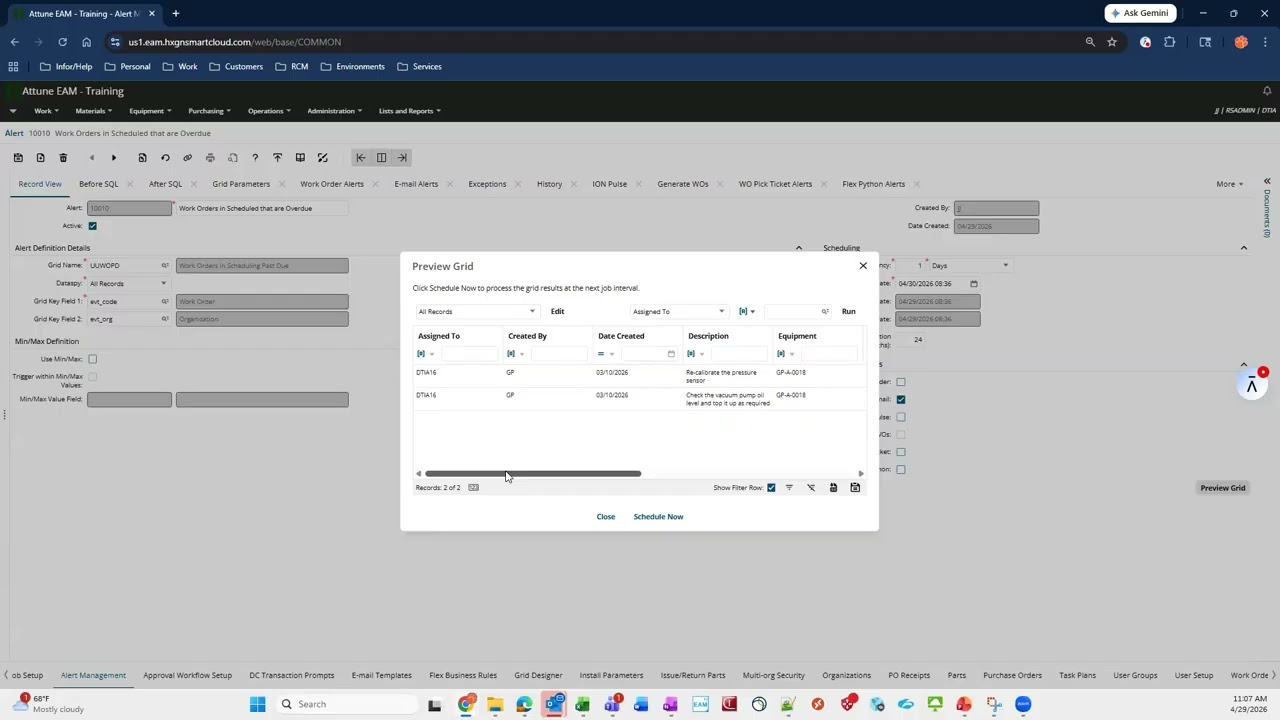Click the grid scrollbar right arrow
Viewport: 1280px width, 720px height.
click(861, 474)
